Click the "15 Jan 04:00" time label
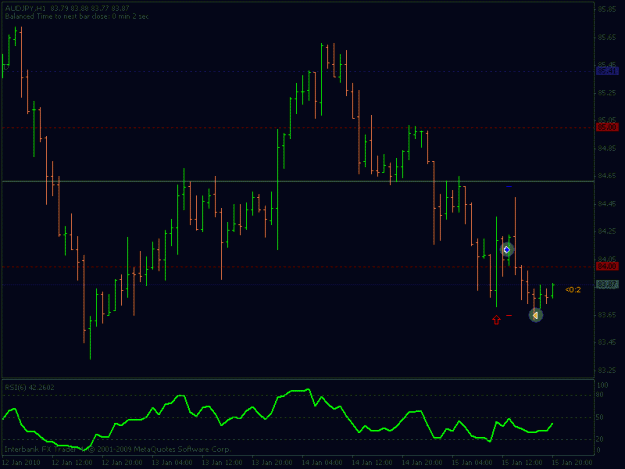625x469 pixels. [x=472, y=462]
